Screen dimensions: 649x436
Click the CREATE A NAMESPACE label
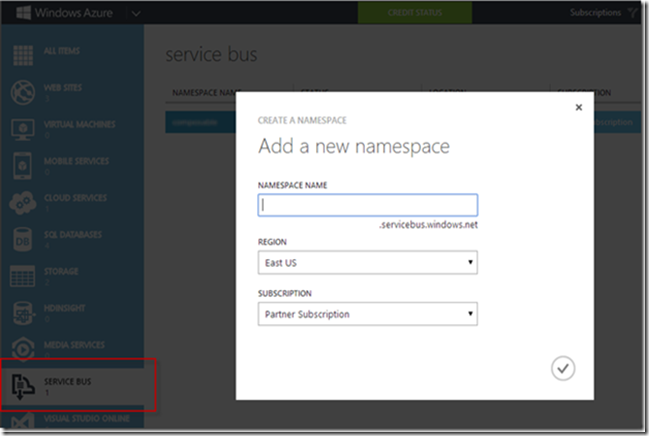tap(302, 120)
